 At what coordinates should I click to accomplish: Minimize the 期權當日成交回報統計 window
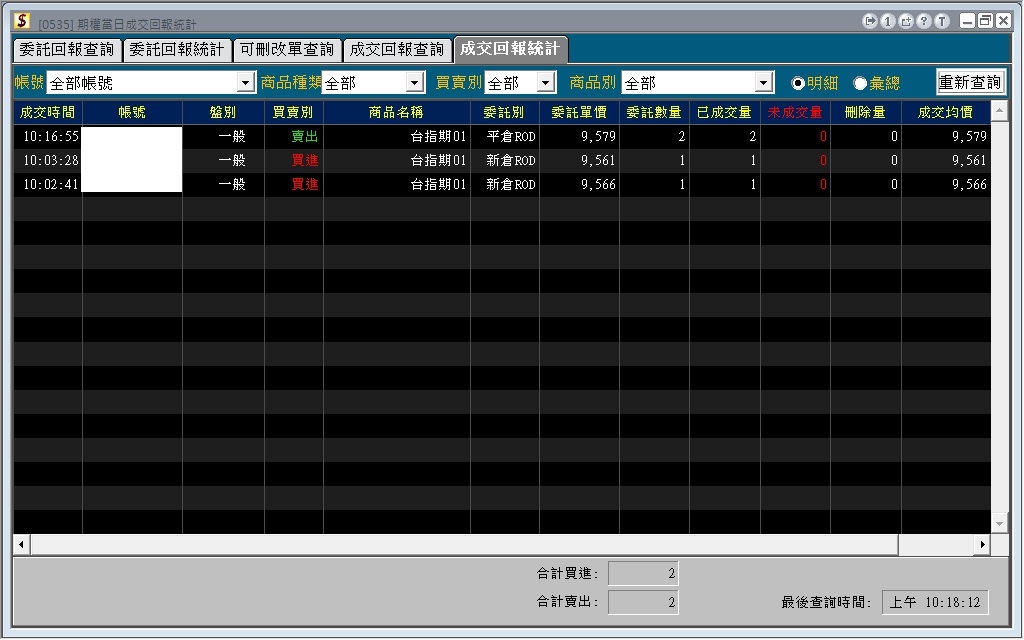point(967,21)
